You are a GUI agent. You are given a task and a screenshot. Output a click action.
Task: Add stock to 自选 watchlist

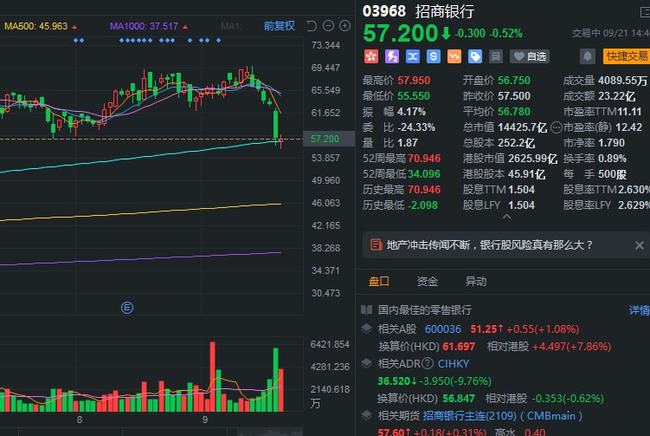[529, 56]
